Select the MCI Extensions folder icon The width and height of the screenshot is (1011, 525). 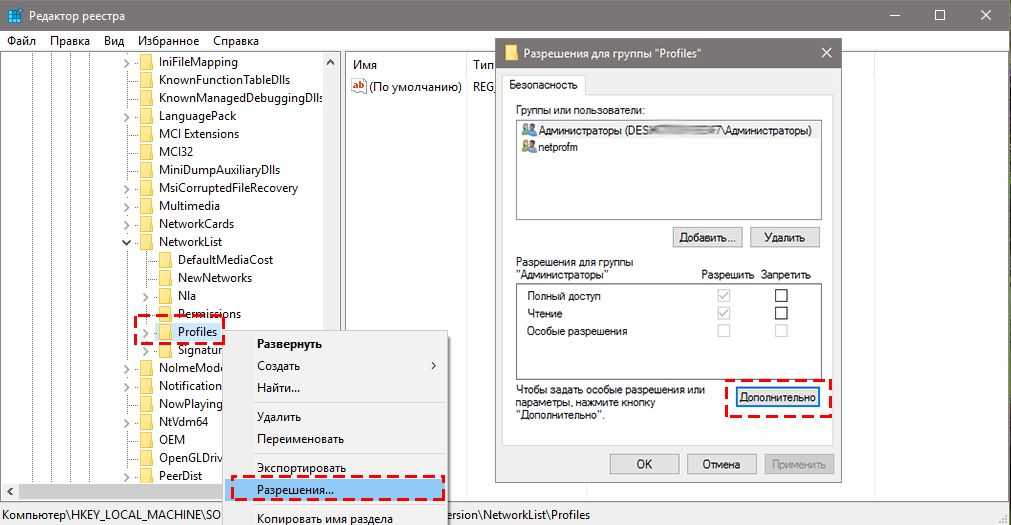click(147, 134)
